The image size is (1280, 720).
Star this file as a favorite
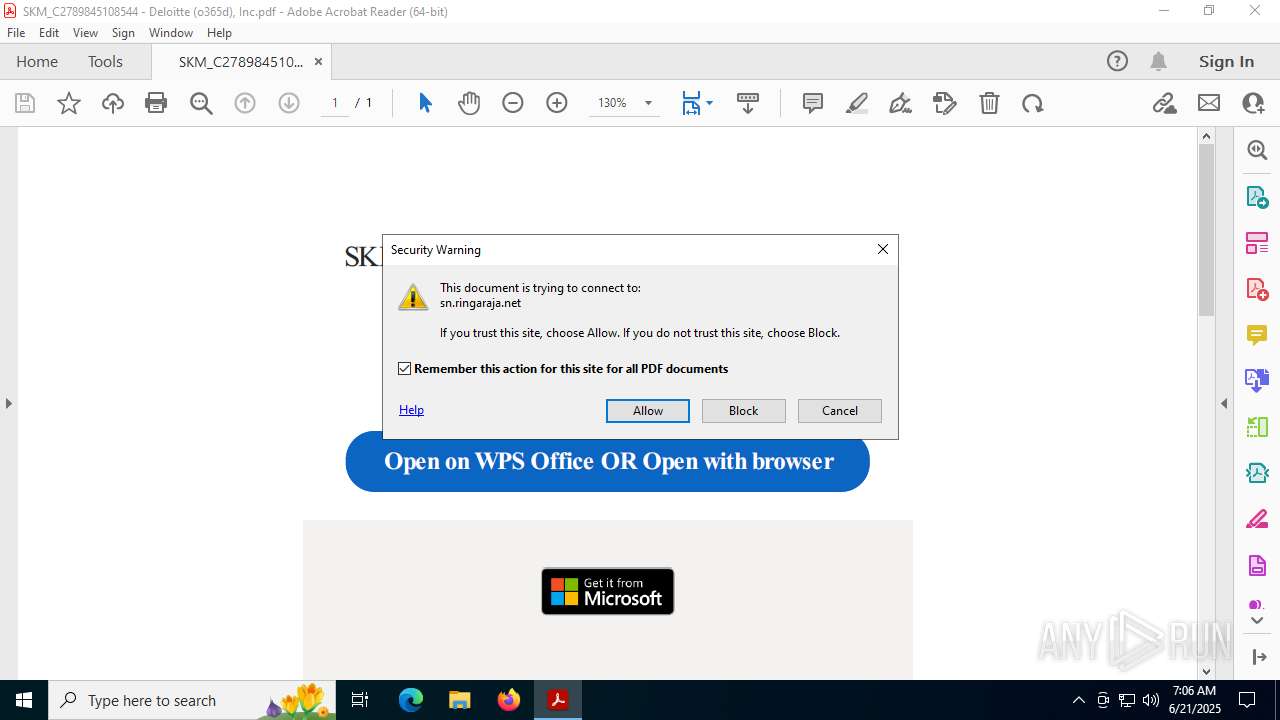pos(69,103)
